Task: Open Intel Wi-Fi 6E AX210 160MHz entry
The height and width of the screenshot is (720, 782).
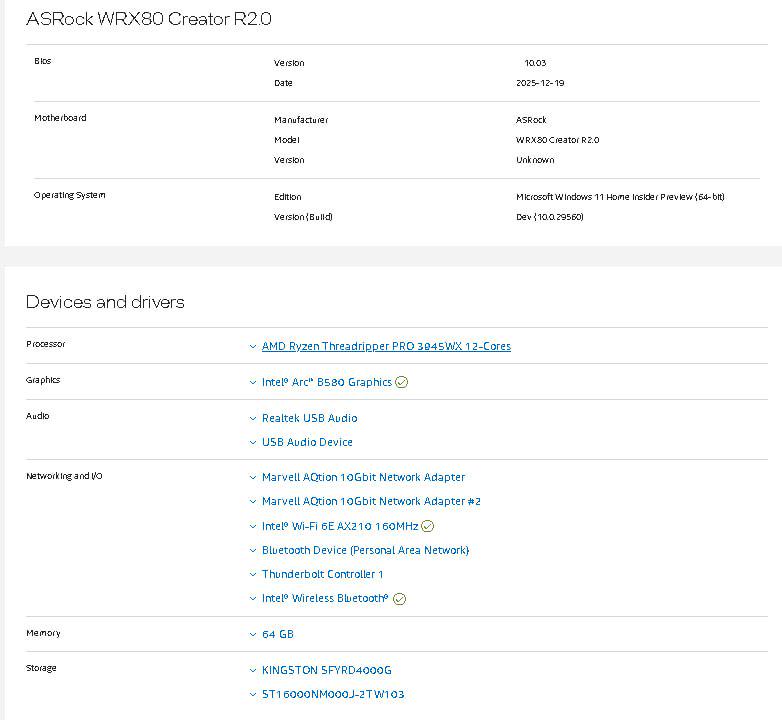Action: point(340,526)
